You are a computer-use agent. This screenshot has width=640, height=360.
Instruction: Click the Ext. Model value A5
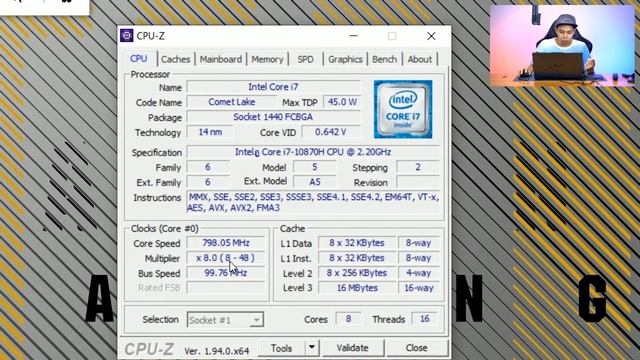(x=315, y=182)
